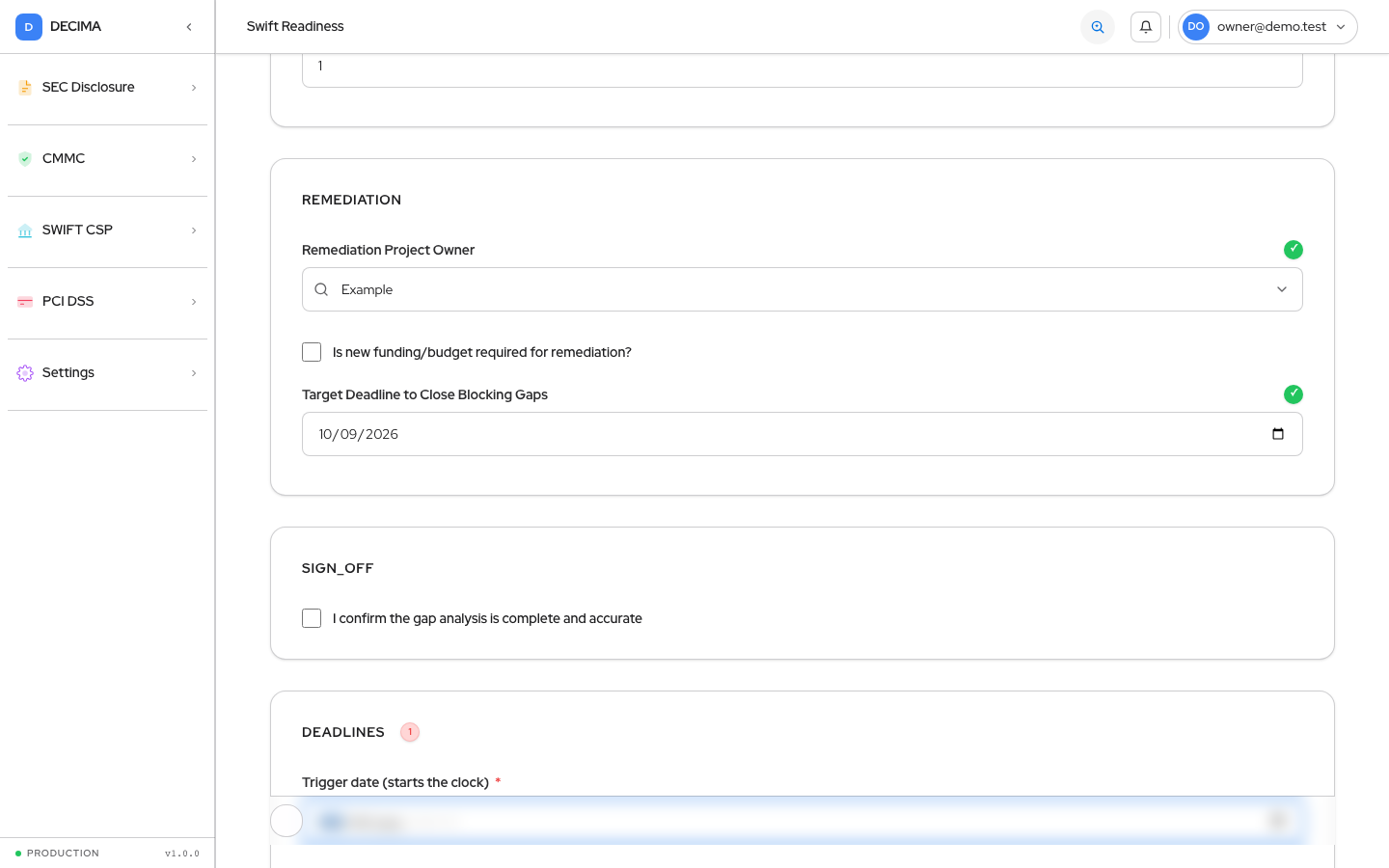Image resolution: width=1389 pixels, height=868 pixels.
Task: Open CMMC section
Action: pyautogui.click(x=107, y=159)
